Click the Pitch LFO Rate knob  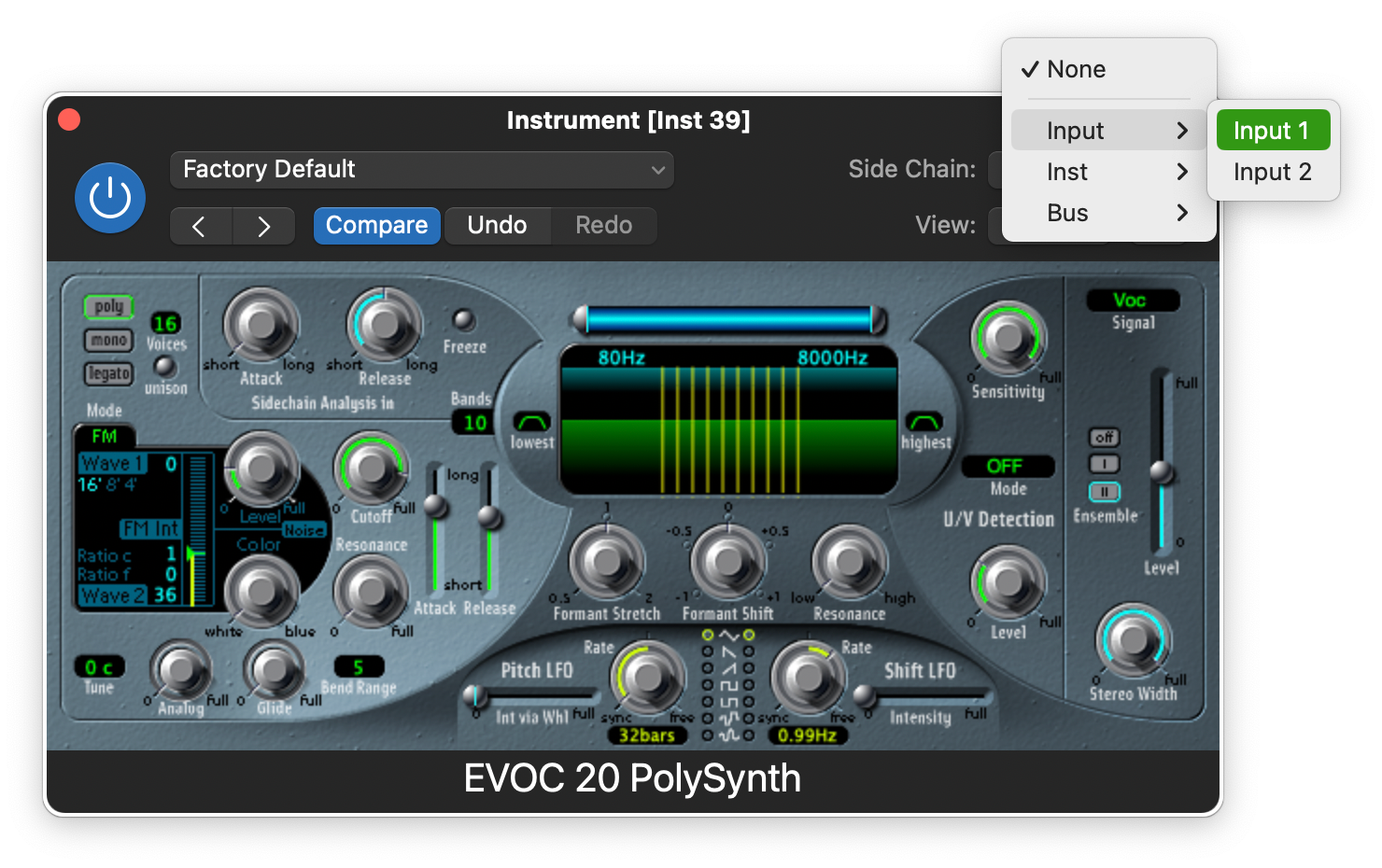(x=647, y=678)
